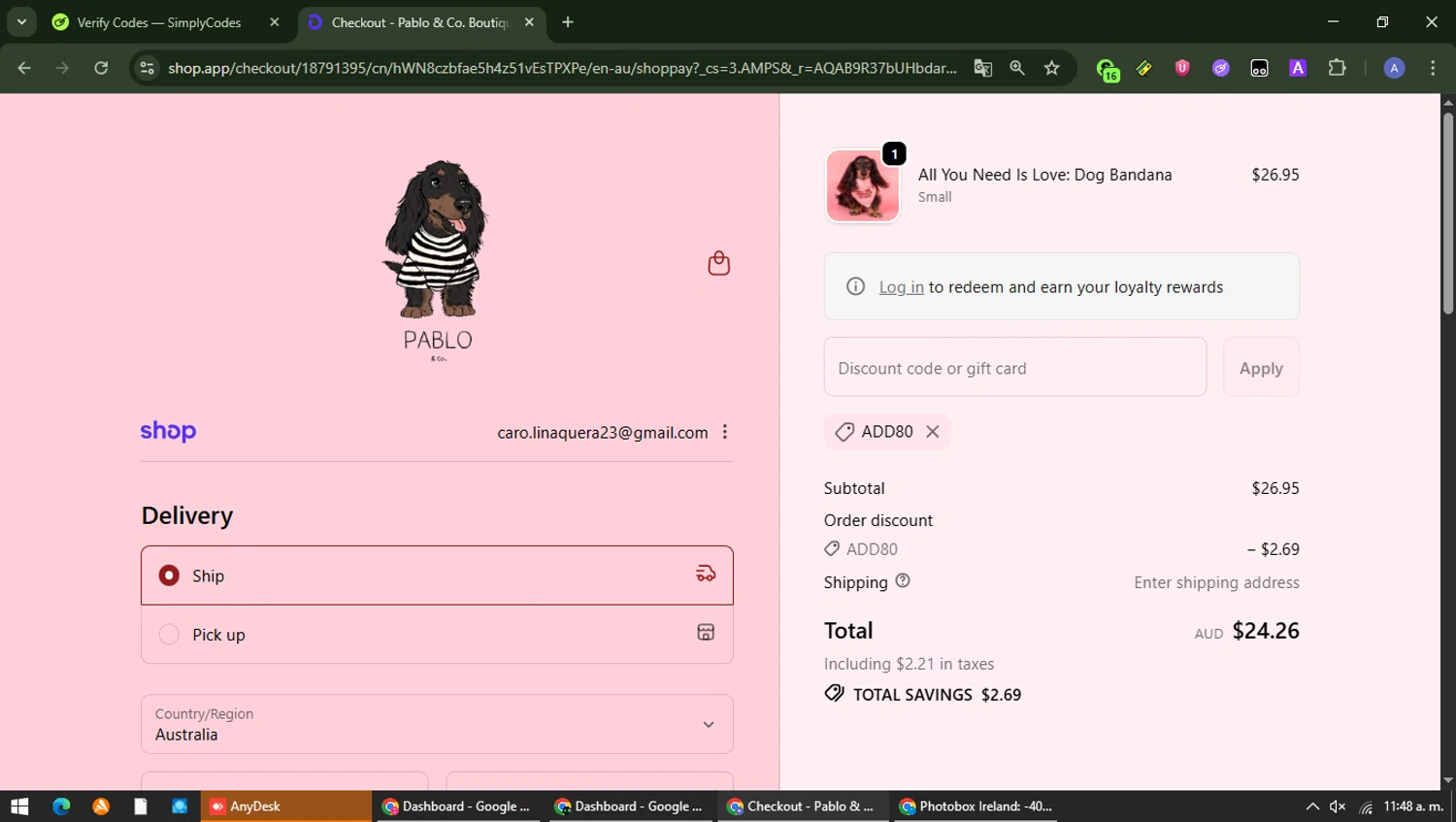Open a new browser tab
Viewport: 1456px width, 822px height.
coord(568,22)
